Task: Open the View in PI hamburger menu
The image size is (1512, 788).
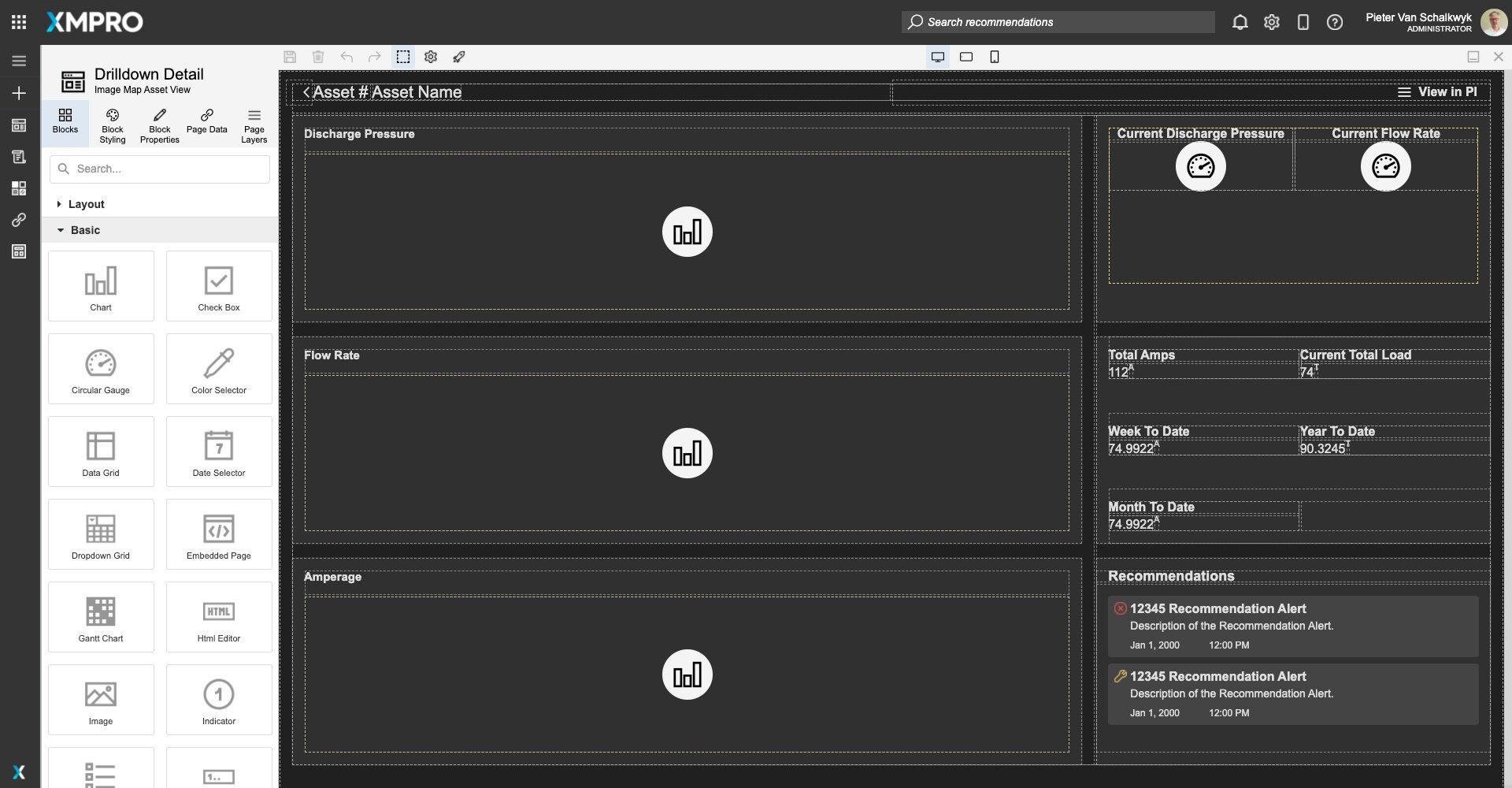Action: (x=1405, y=91)
